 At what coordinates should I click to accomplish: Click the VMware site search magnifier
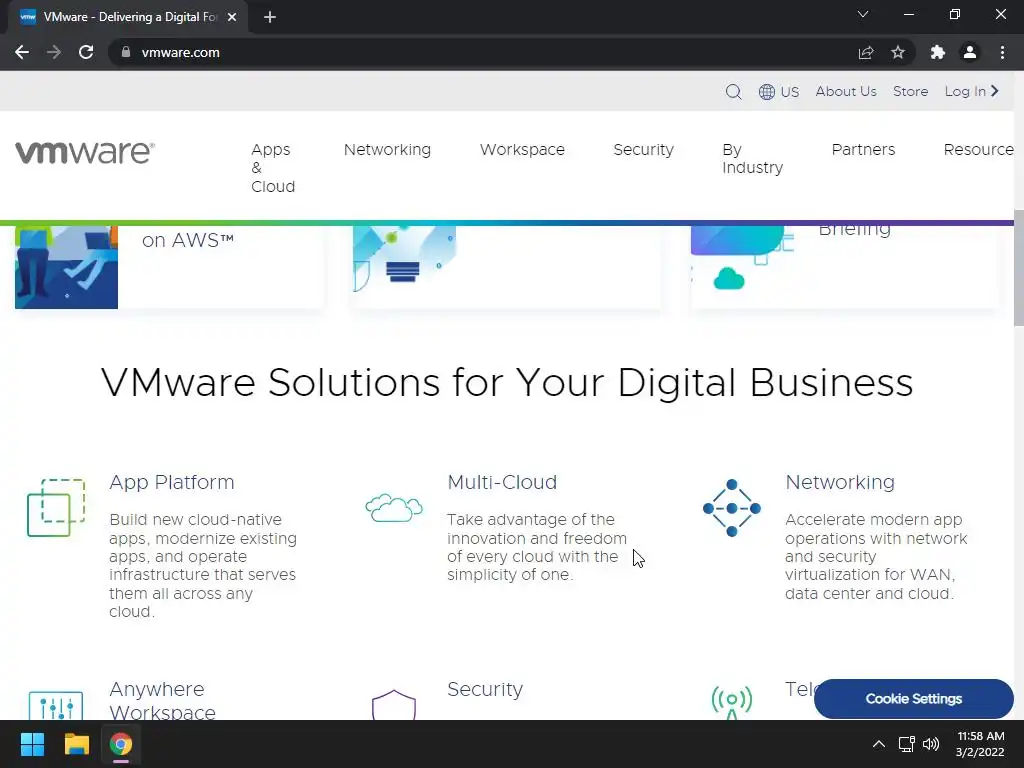pyautogui.click(x=733, y=91)
